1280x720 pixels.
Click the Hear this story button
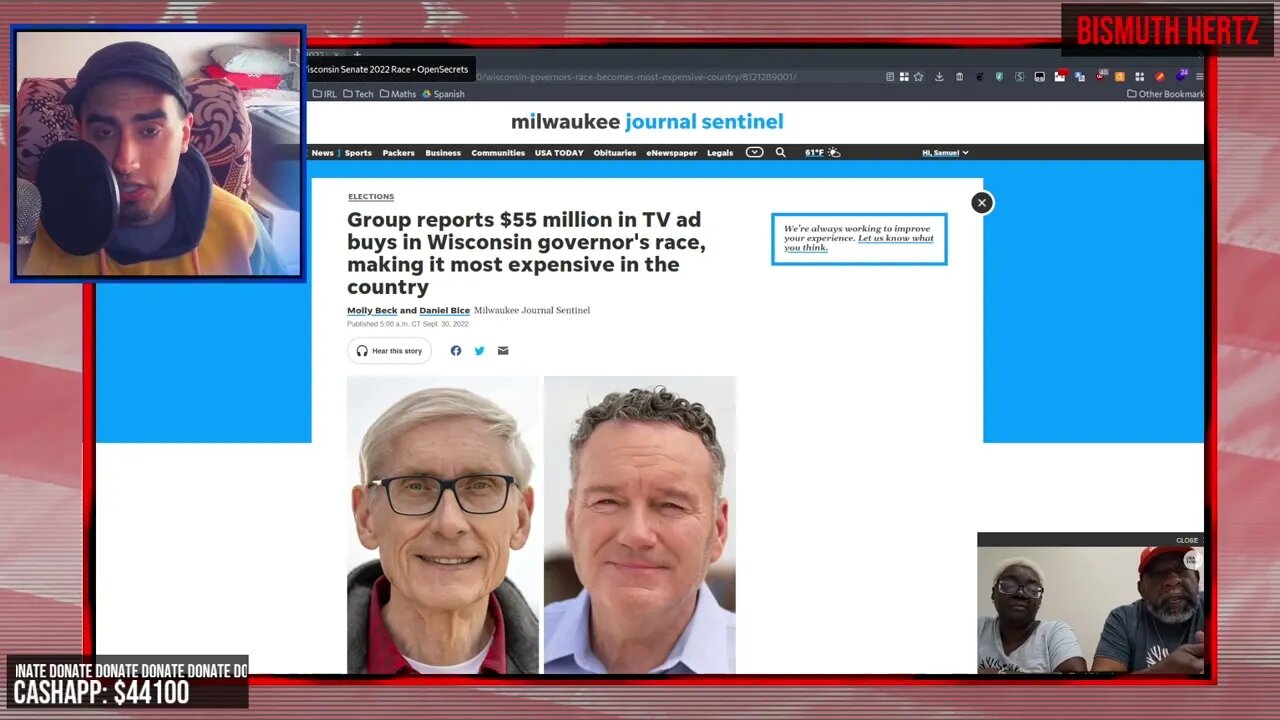click(x=389, y=351)
